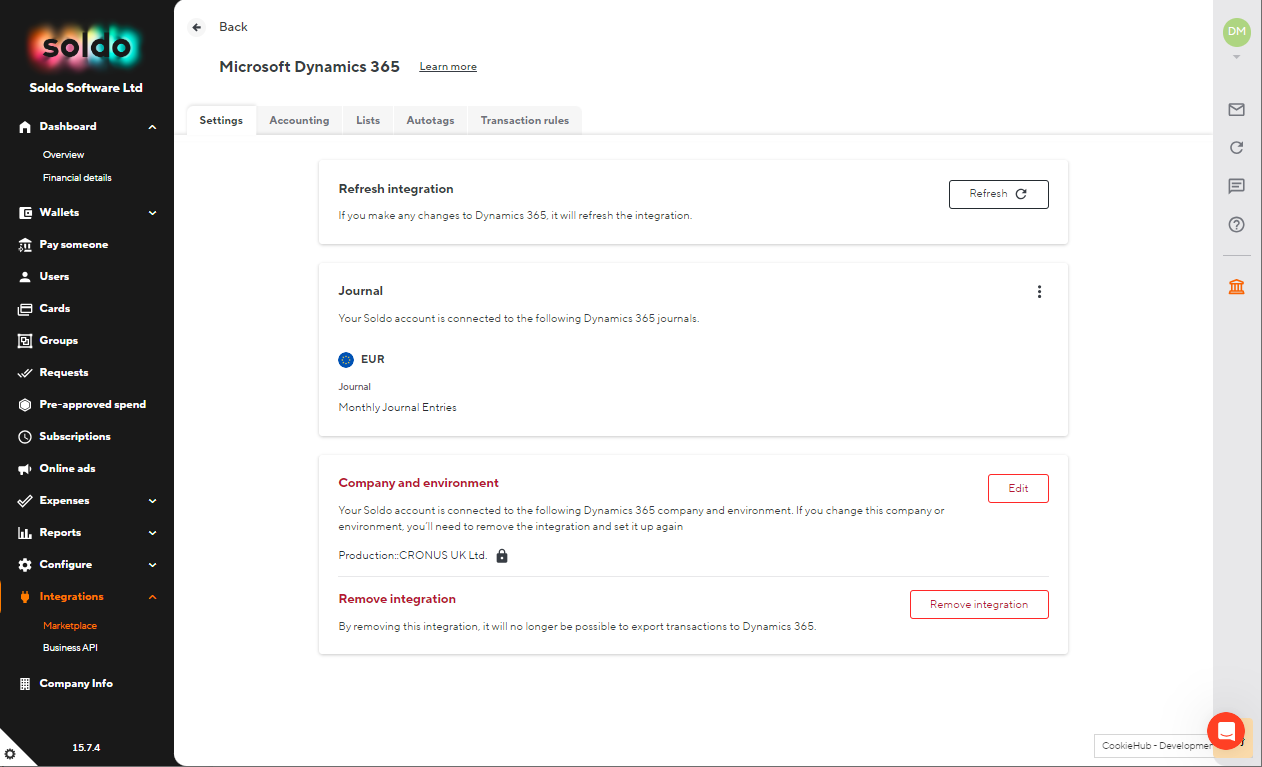Open the Intercom chat launcher bubble

click(x=1226, y=731)
